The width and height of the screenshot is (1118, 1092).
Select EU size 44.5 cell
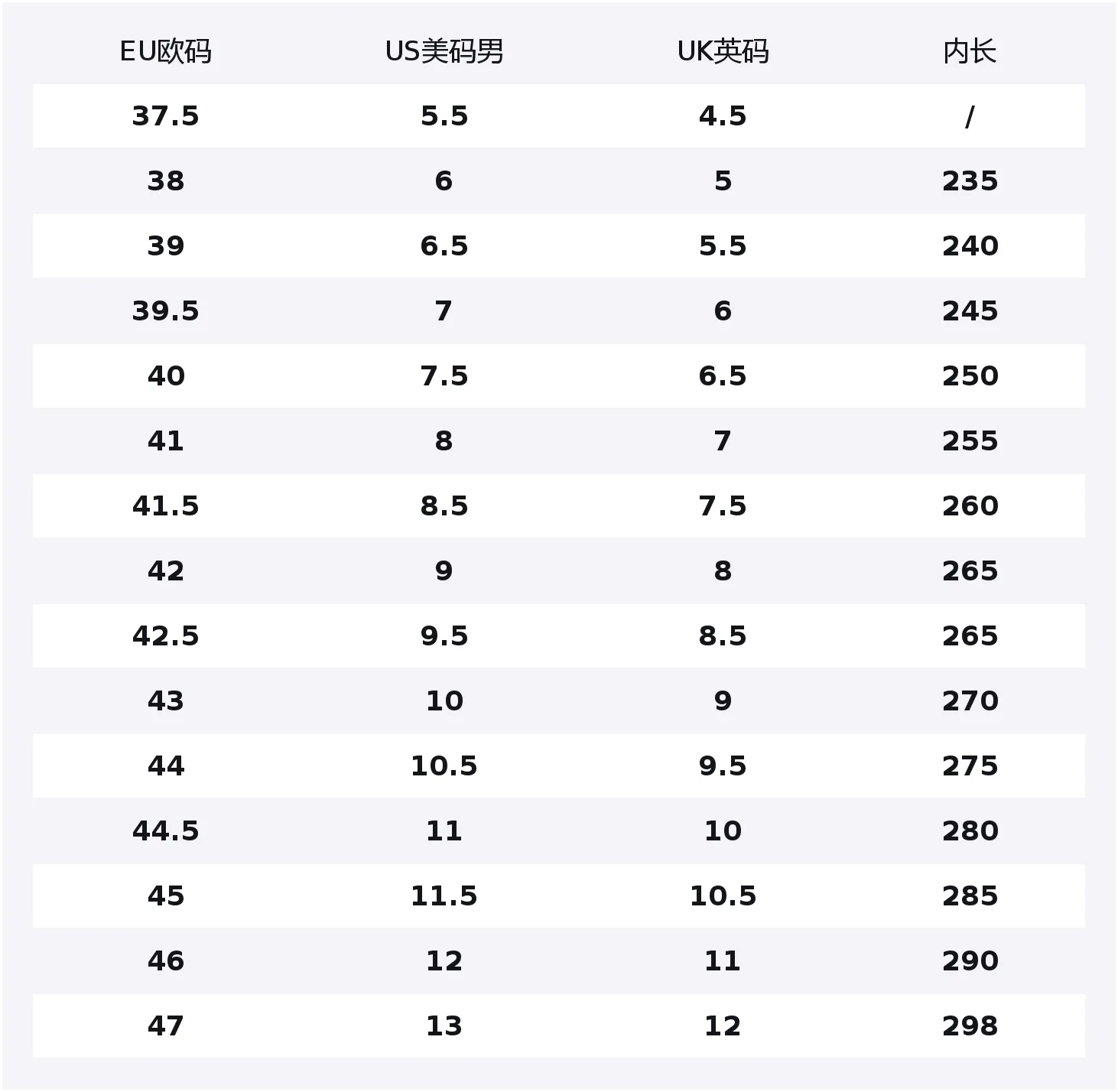point(165,831)
